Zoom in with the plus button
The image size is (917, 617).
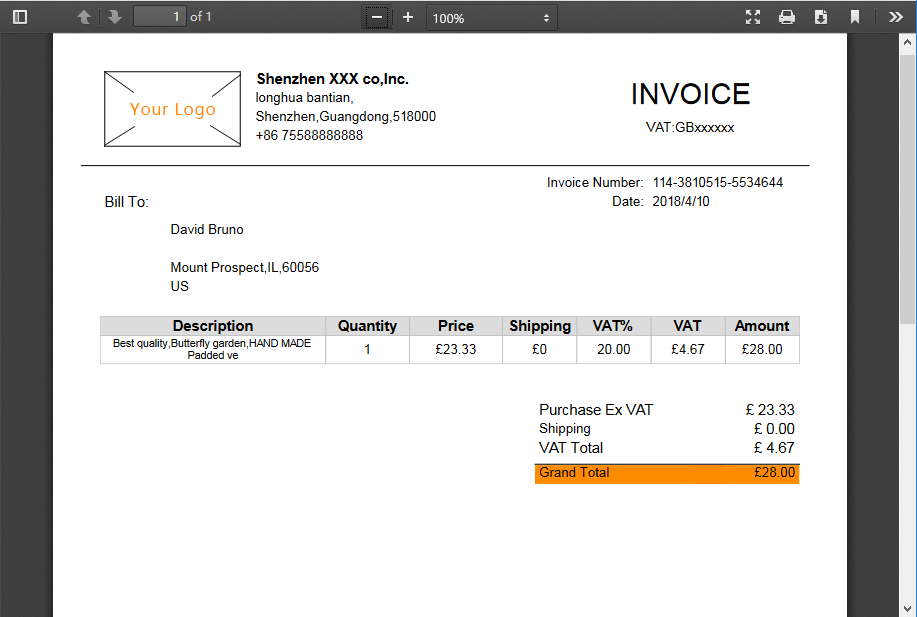pos(408,17)
